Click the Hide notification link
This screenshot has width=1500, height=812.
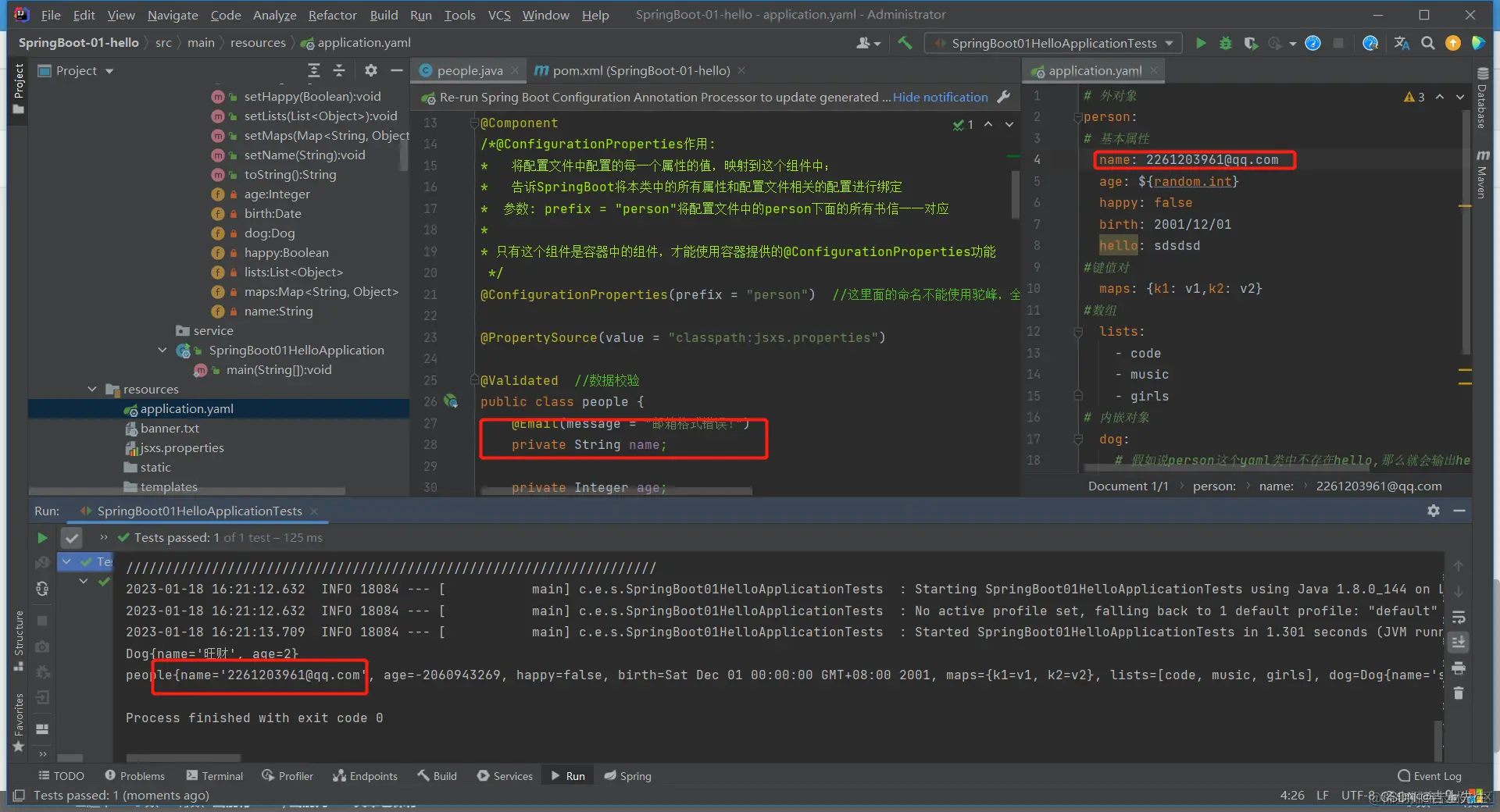pyautogui.click(x=940, y=97)
